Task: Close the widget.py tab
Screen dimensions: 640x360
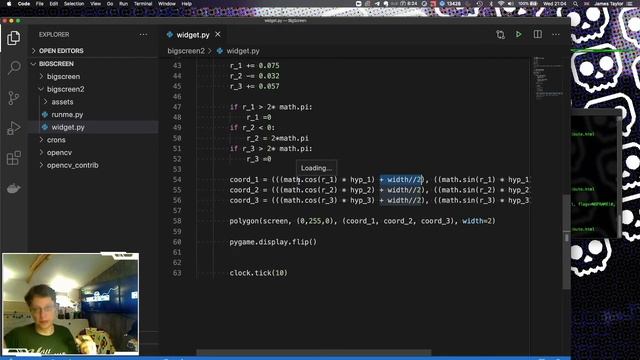Action: coord(218,35)
